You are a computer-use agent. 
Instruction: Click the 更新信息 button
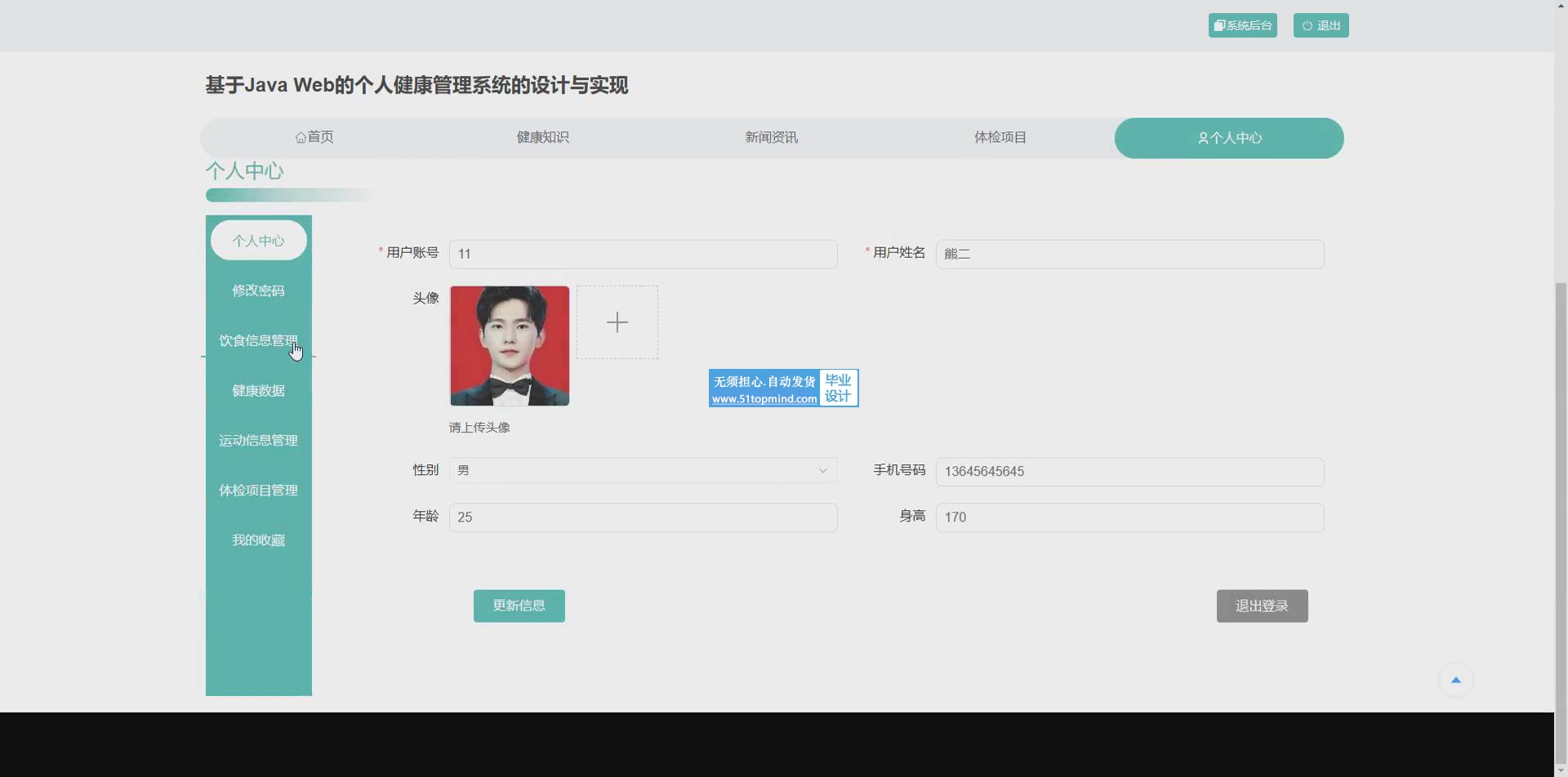(x=519, y=606)
